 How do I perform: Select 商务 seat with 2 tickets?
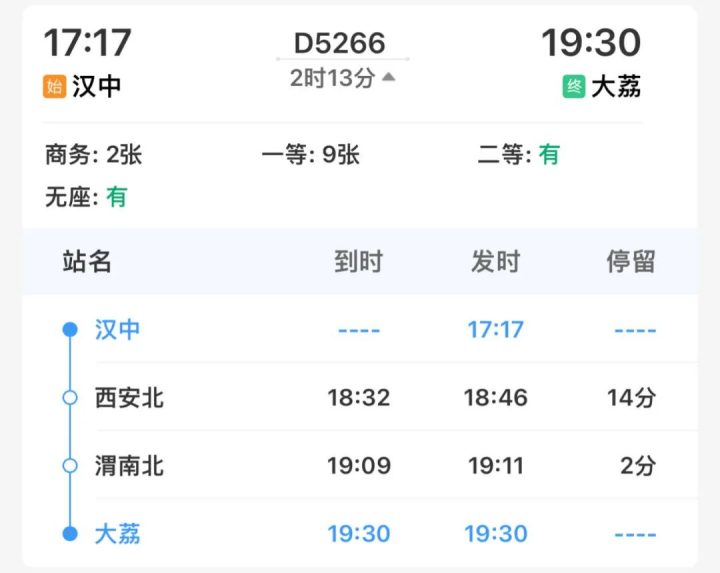(94, 155)
